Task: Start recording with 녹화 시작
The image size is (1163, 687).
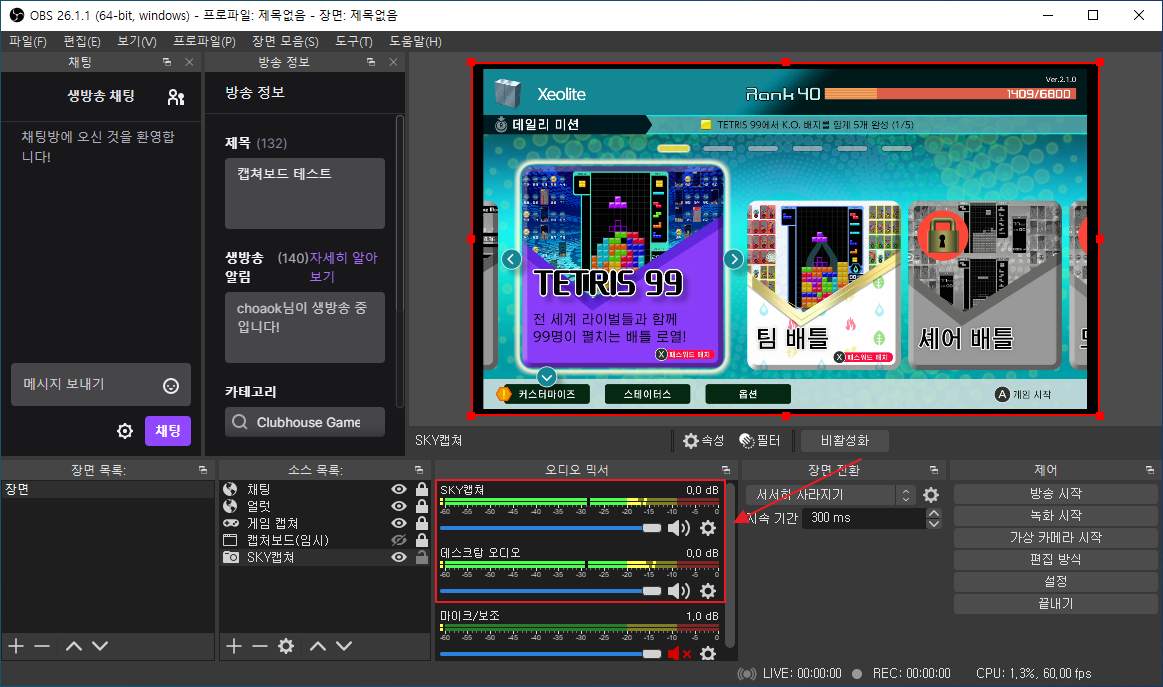Action: (x=1055, y=516)
